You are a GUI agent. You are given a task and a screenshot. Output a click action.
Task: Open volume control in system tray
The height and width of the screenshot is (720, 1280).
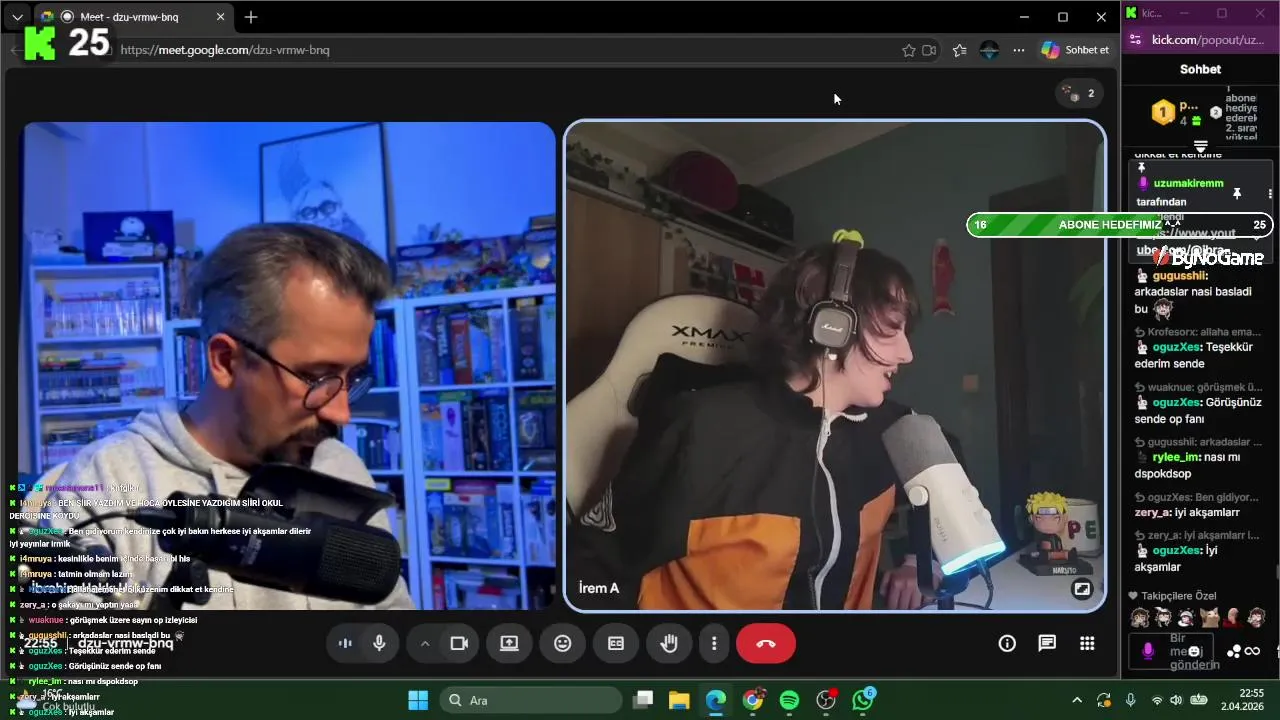tap(1177, 700)
